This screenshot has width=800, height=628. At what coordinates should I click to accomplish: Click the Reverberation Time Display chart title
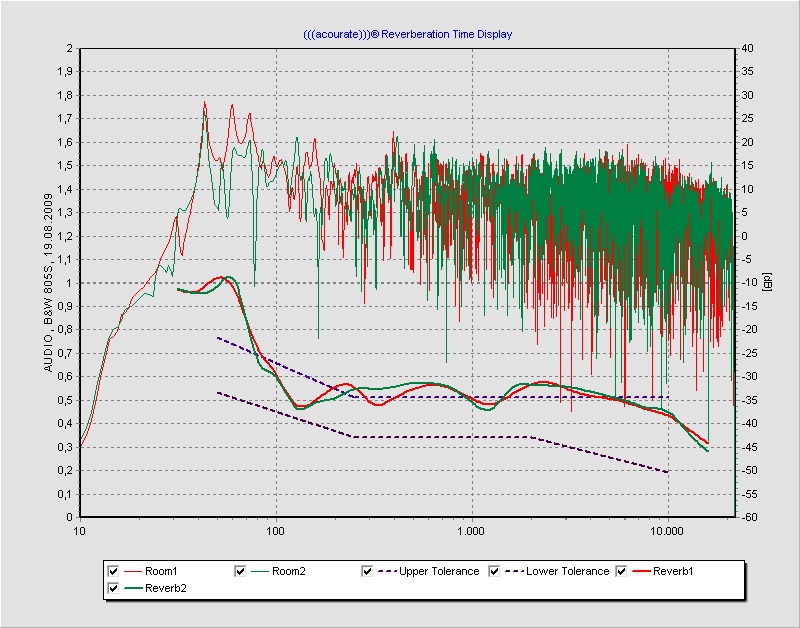[x=407, y=34]
